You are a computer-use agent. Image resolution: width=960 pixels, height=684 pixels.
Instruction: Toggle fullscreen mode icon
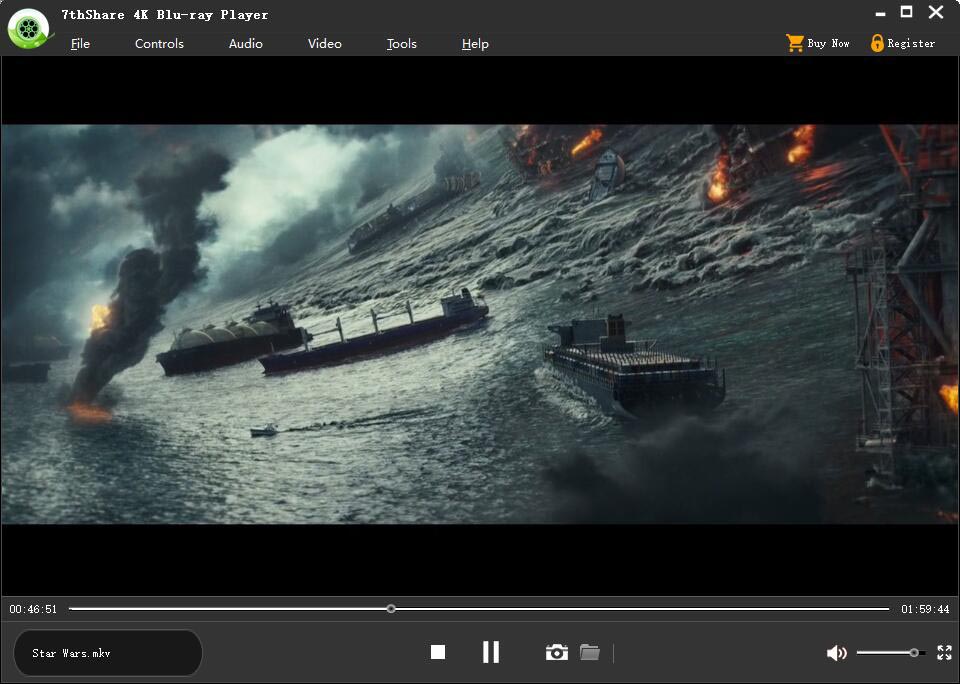click(x=945, y=653)
